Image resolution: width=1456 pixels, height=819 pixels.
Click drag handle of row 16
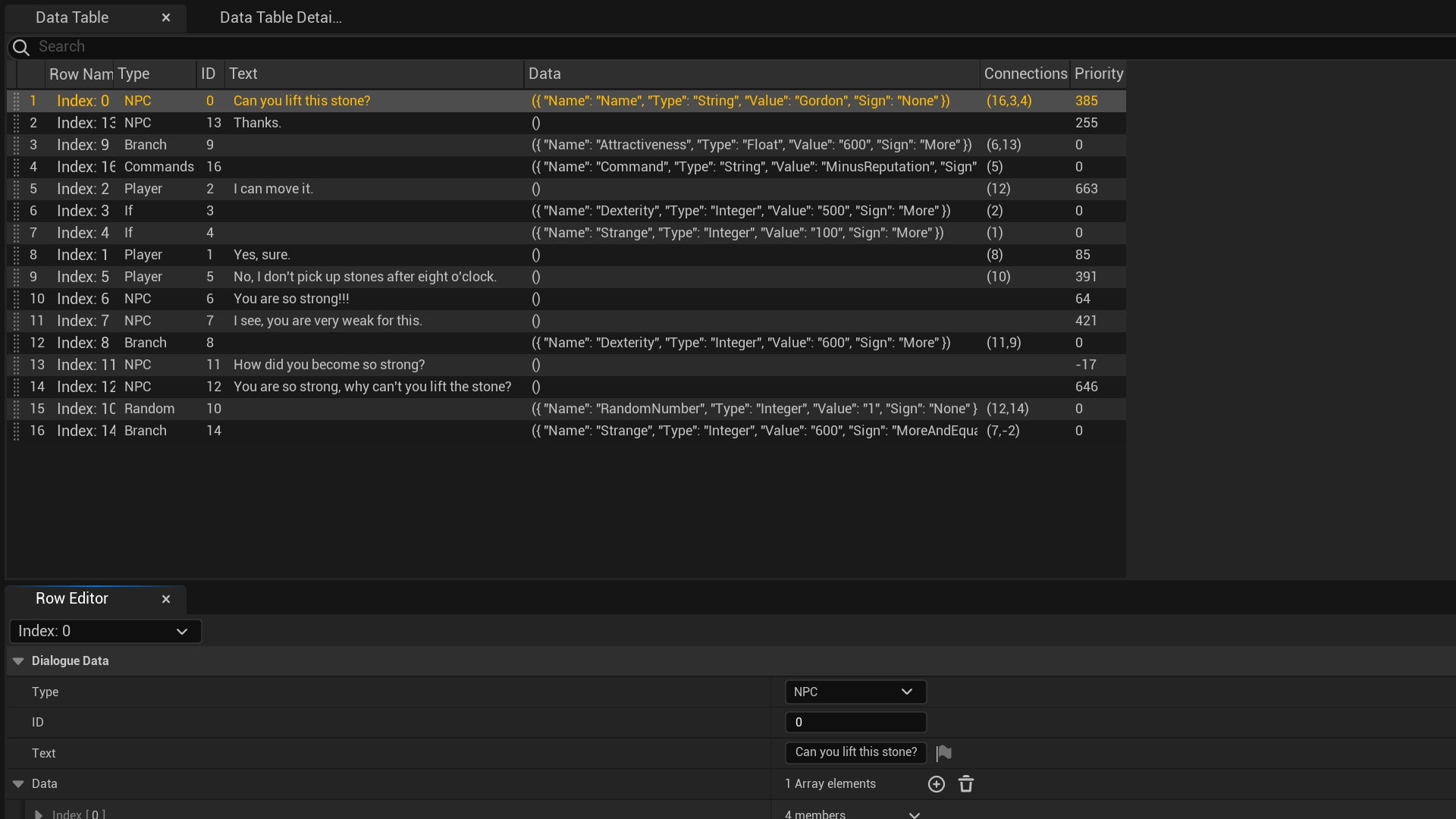click(x=16, y=431)
